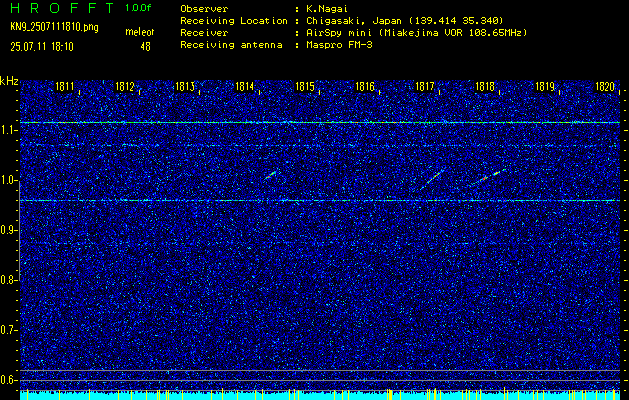Select the file name KN9_2507111810.png
Viewport: 629px width, 400px height.
pyautogui.click(x=54, y=27)
